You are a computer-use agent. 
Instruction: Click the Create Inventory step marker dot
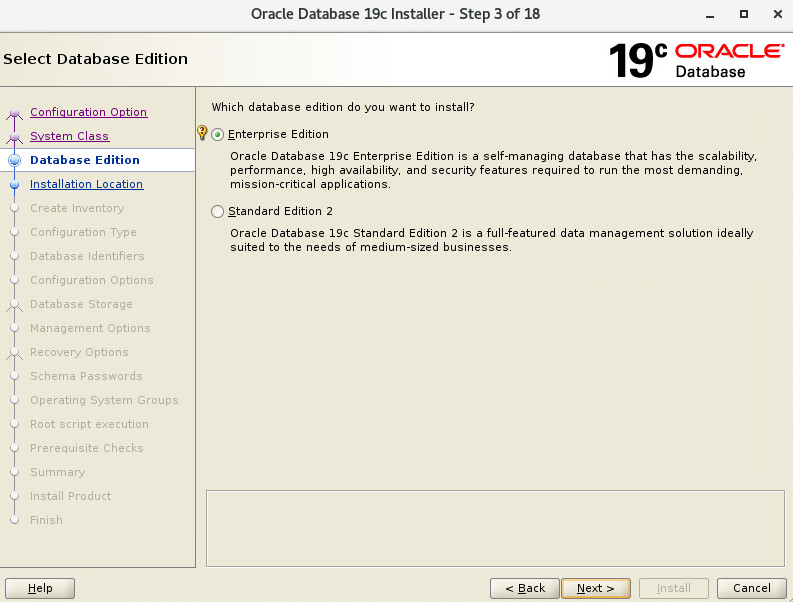tap(15, 208)
